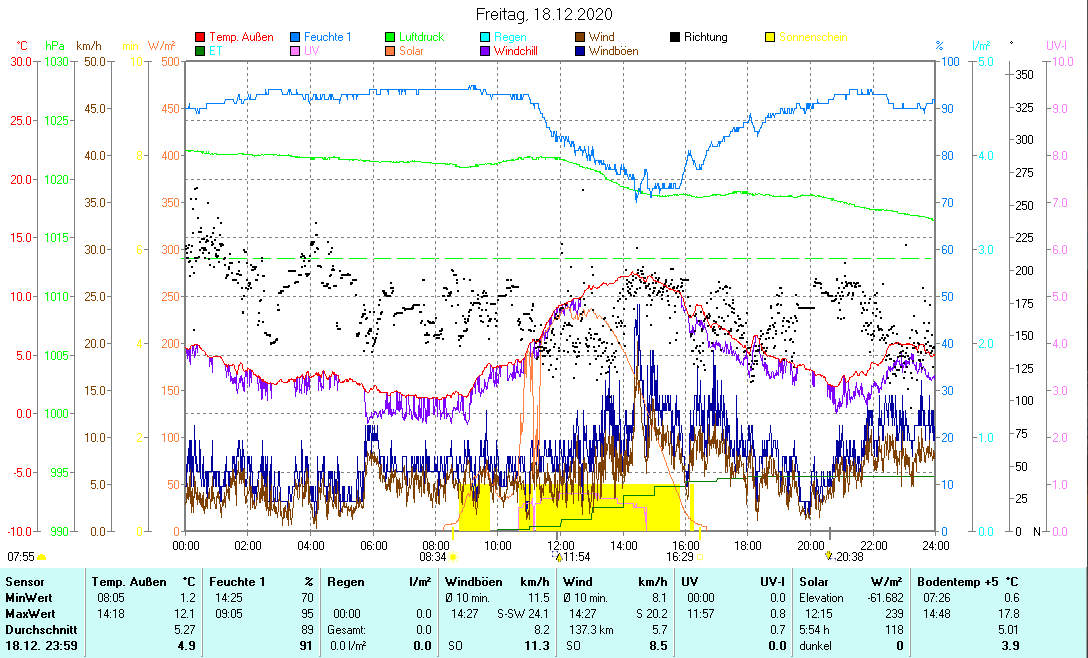Click the dark blue Windböen legend swatch
The height and width of the screenshot is (658, 1088).
coord(580,51)
